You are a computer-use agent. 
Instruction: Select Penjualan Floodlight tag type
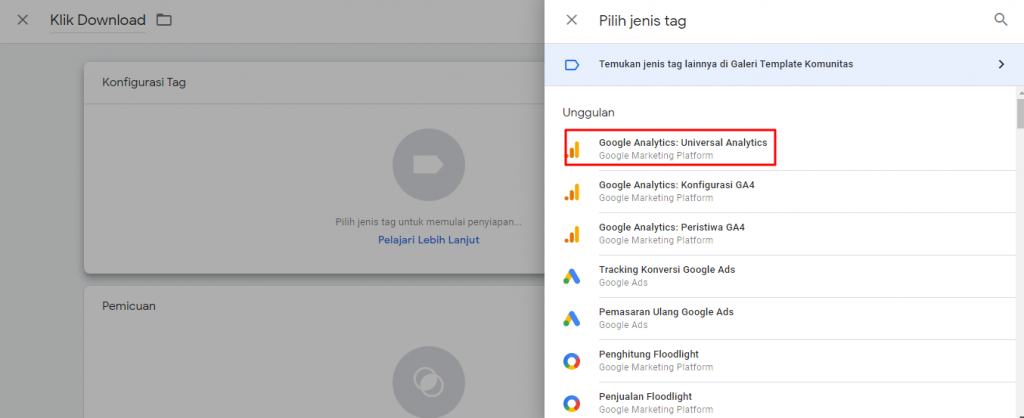coord(790,401)
